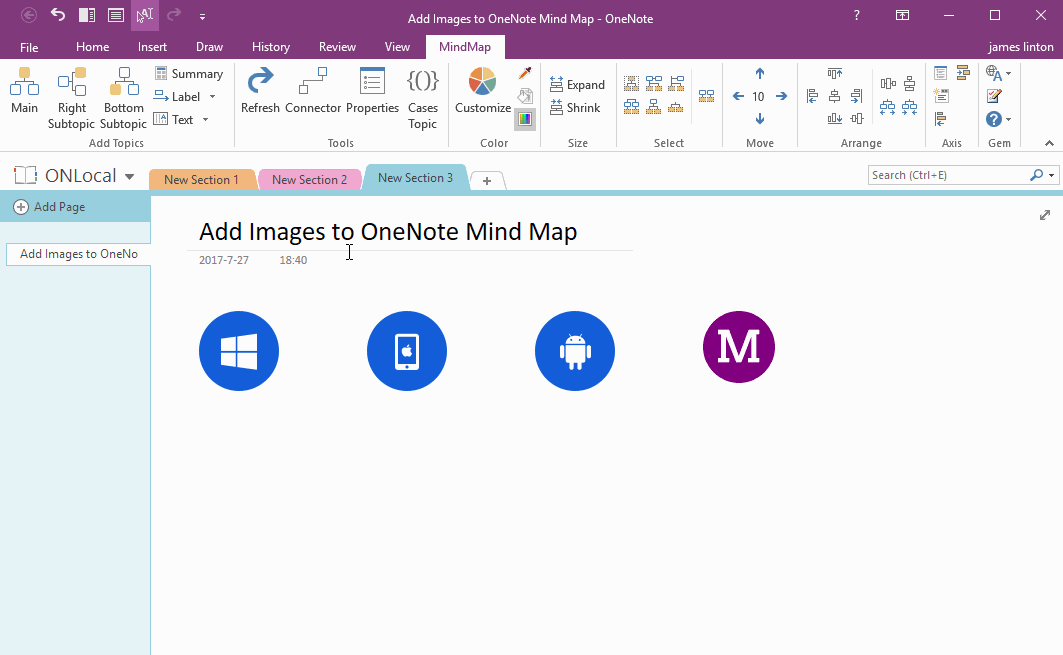Click the Add Page button

coord(48,206)
